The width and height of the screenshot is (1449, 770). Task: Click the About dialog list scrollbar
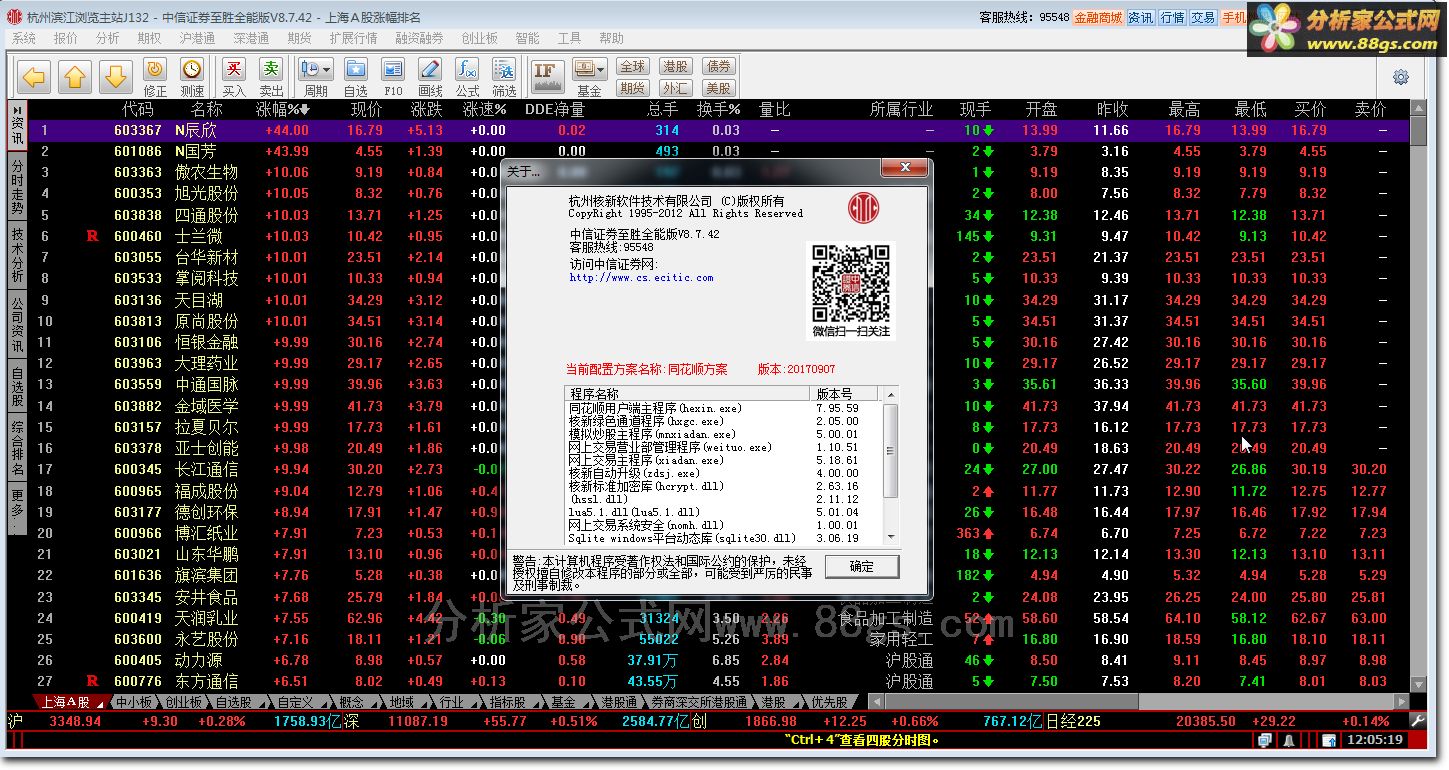click(890, 466)
